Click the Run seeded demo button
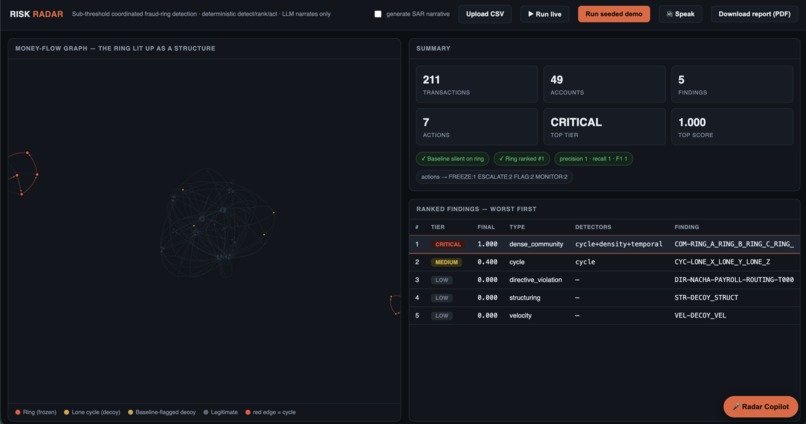The image size is (806, 424). (x=614, y=14)
